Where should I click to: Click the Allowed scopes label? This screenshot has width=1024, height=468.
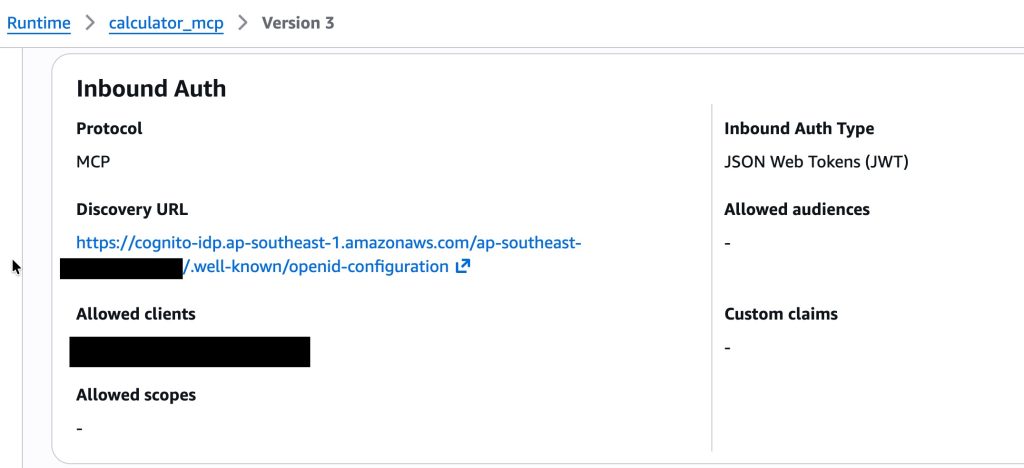(136, 395)
